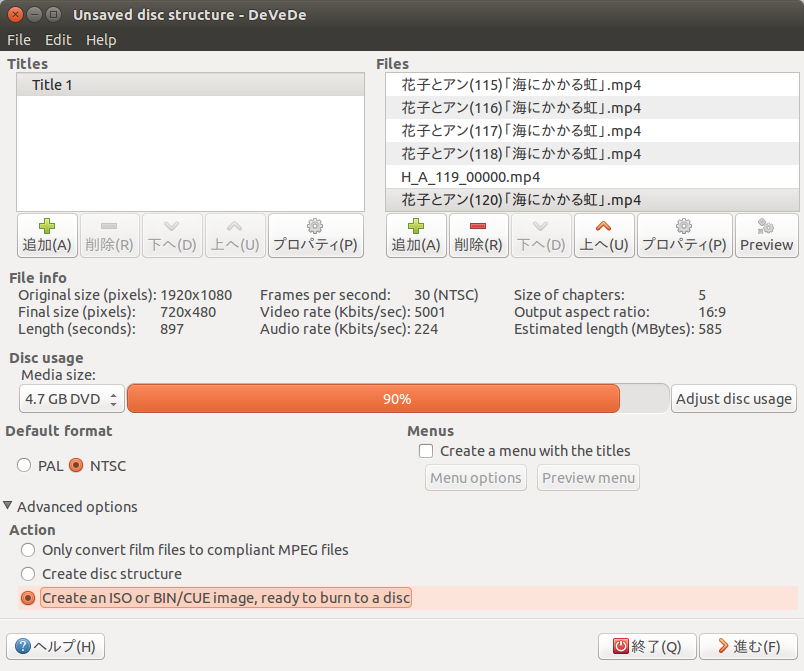Viewport: 804px width, 671px height.
Task: Click the Size of chapters value 5
Action: click(x=702, y=295)
